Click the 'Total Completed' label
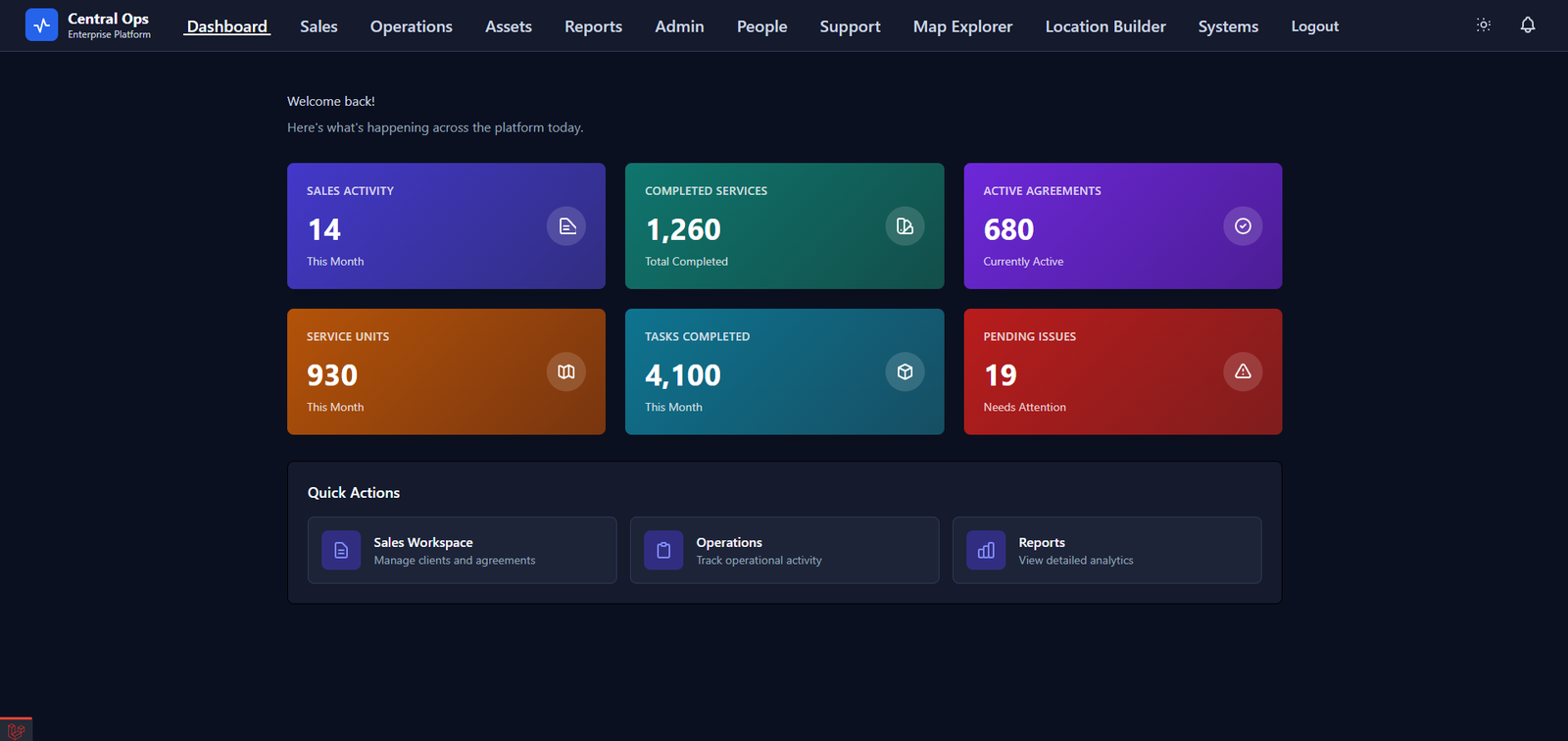This screenshot has height=741, width=1568. point(686,262)
